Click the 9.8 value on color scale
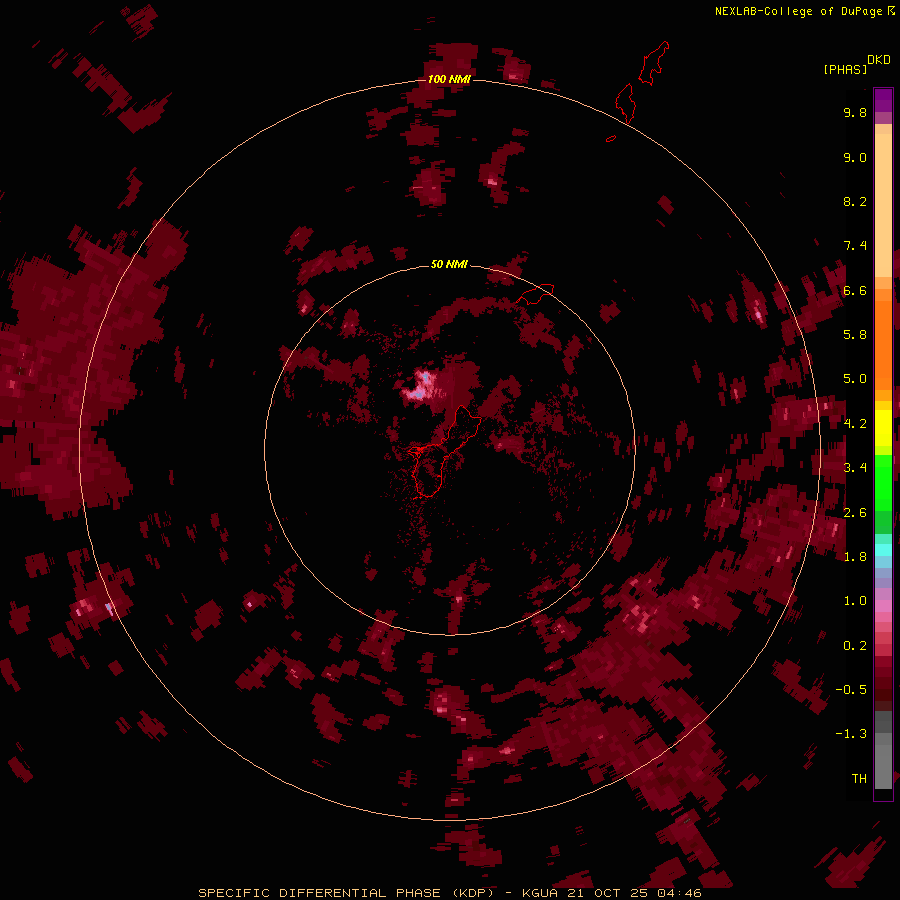The height and width of the screenshot is (900, 900). (x=855, y=112)
